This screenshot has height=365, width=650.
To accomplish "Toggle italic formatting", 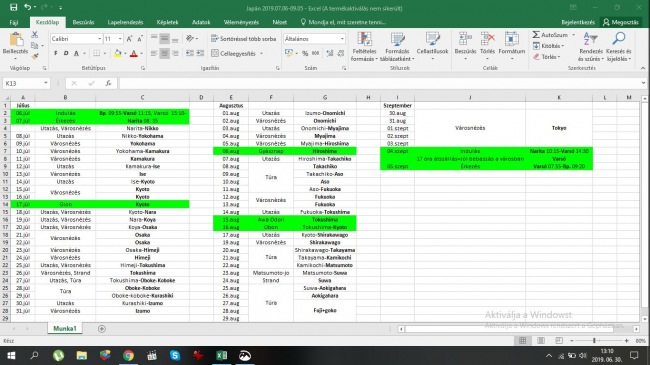I will (x=66, y=53).
